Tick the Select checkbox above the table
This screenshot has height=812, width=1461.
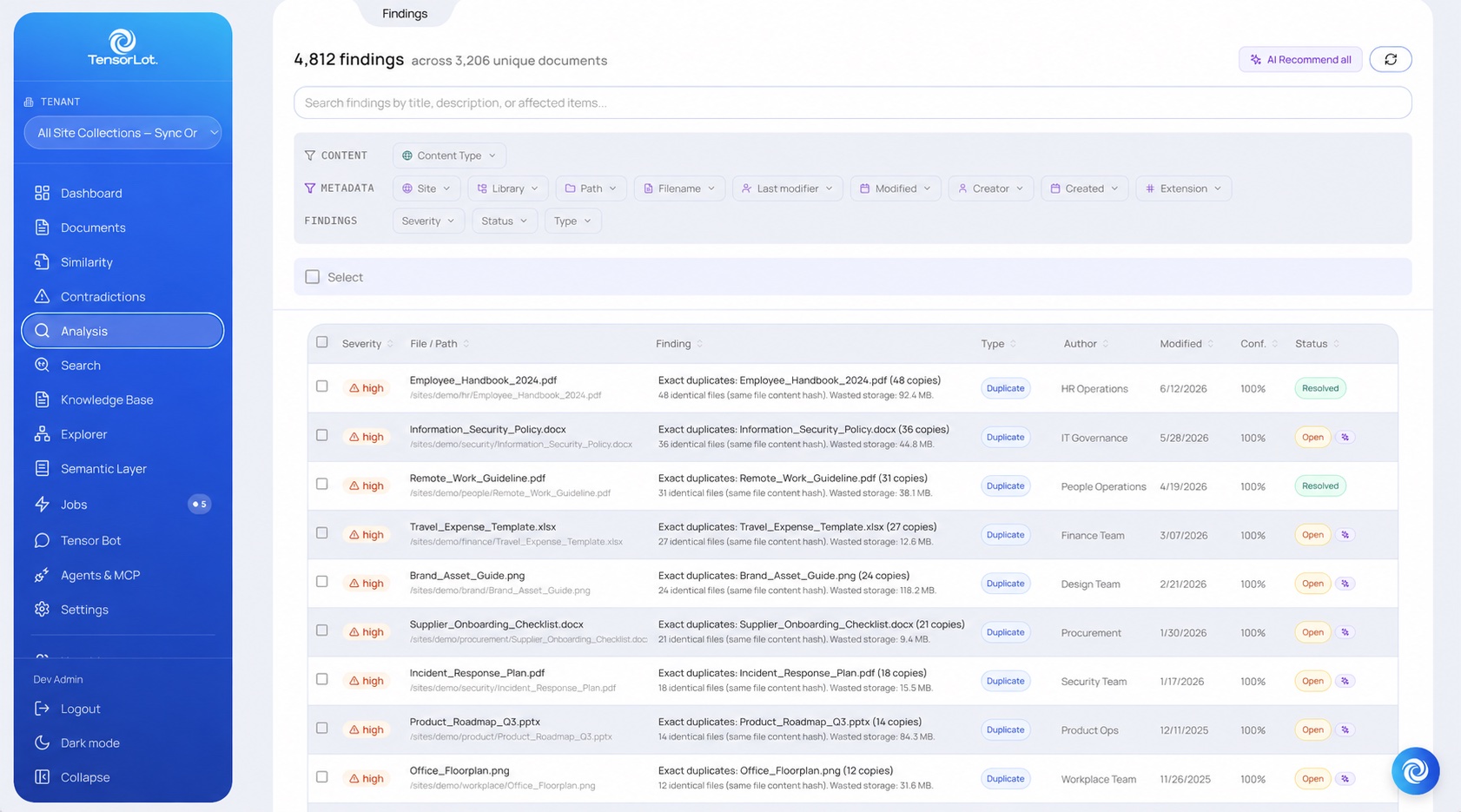point(313,277)
